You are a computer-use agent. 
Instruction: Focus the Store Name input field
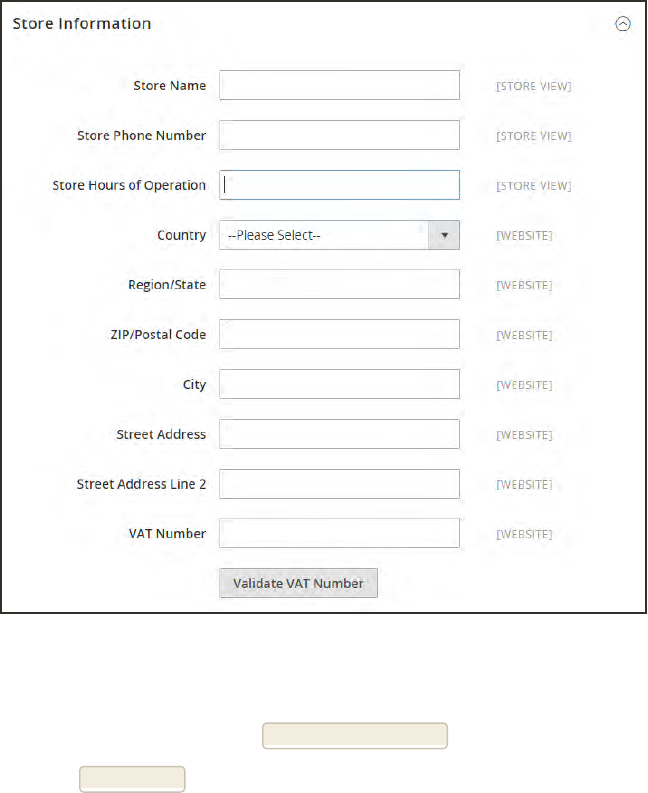339,86
